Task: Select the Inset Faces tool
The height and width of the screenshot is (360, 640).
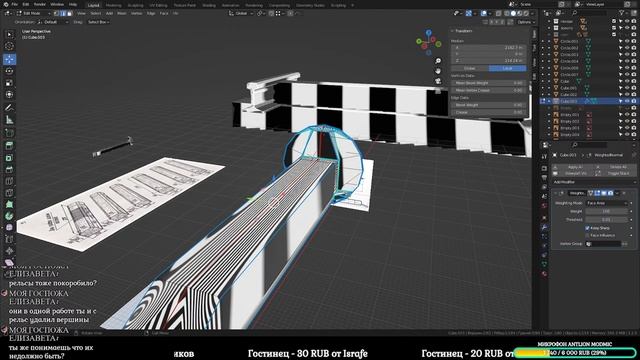Action: coord(9,158)
